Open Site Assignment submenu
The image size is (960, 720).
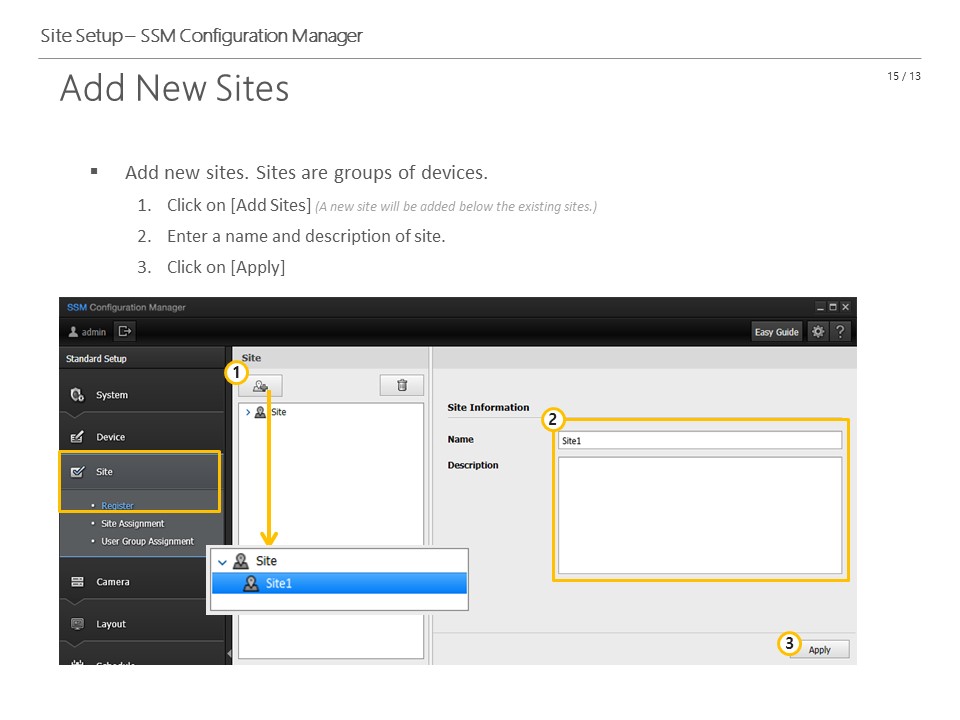132,523
